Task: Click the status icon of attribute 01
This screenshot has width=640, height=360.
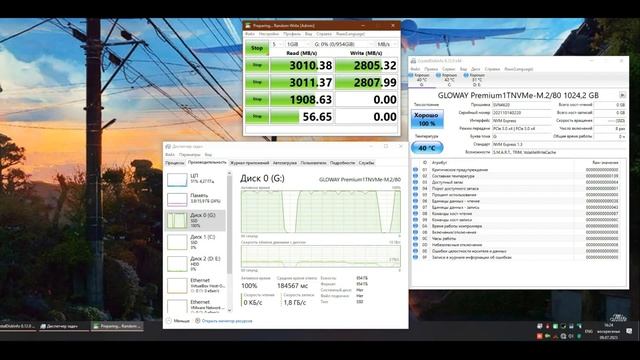Action: pos(416,169)
